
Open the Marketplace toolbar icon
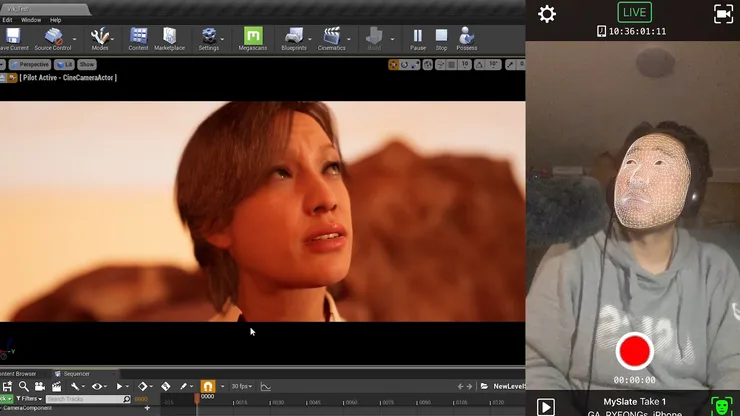click(169, 39)
